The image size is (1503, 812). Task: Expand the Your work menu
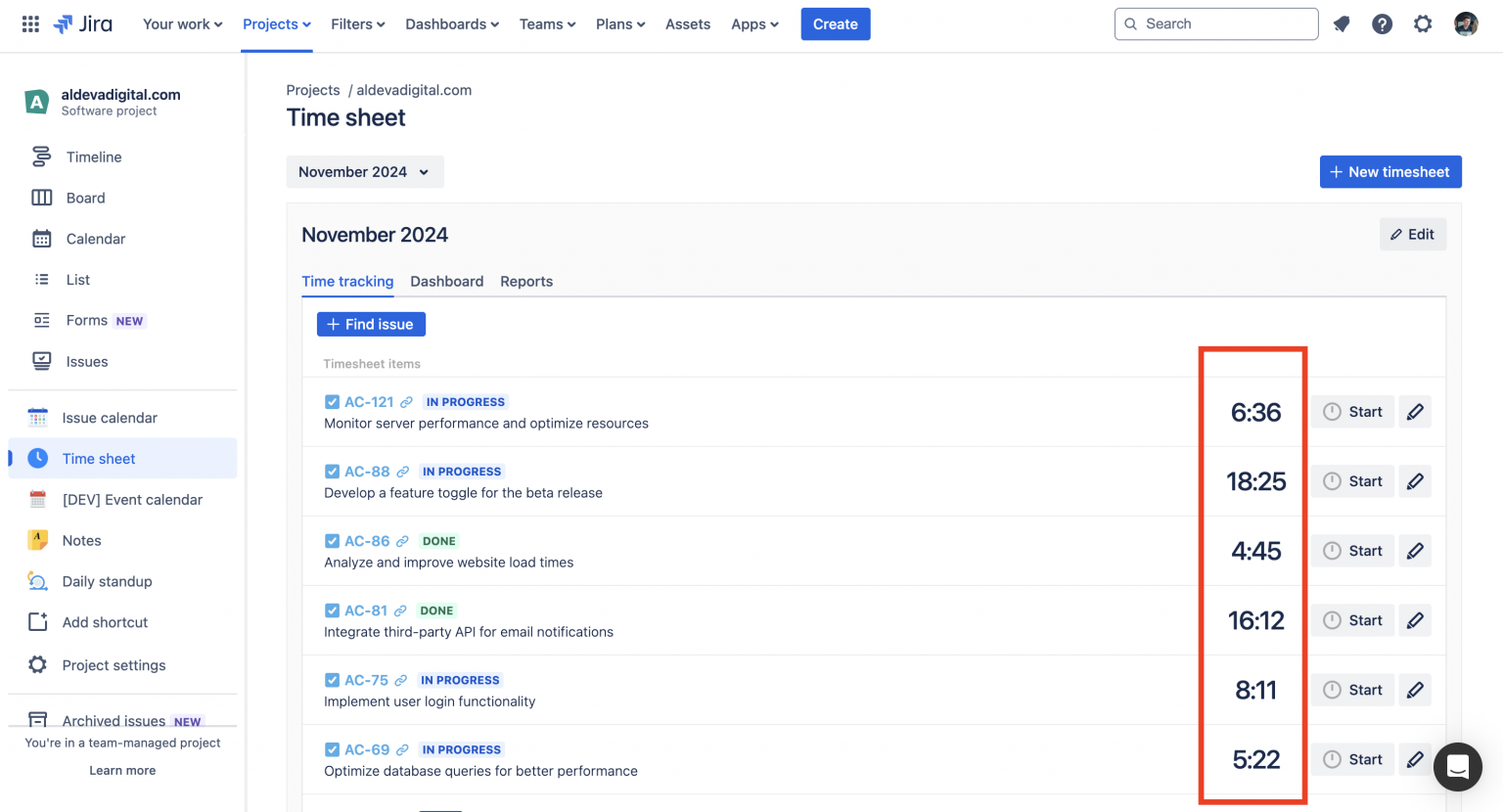(183, 24)
